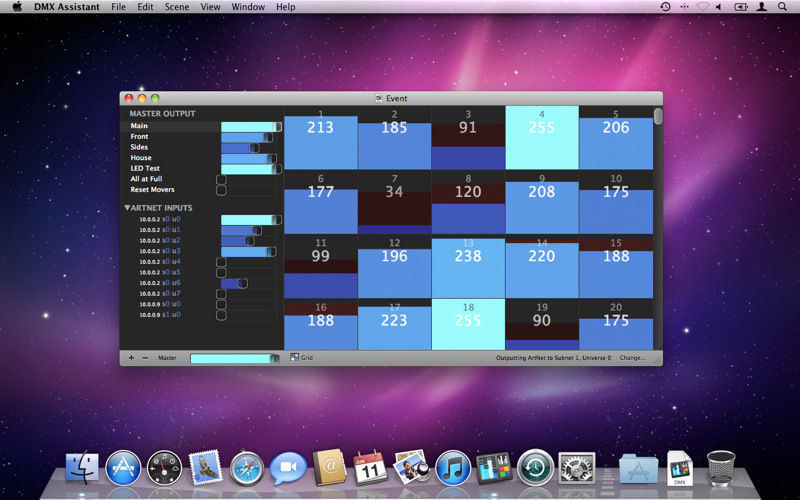Click the minus icon to remove scene

point(144,357)
